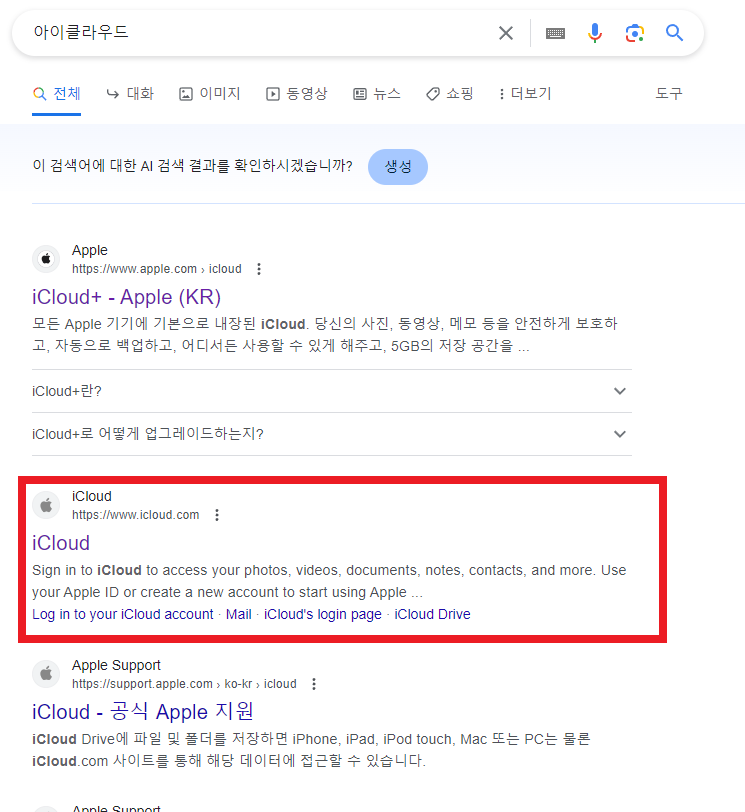Click into the search field containing 아이클라우드
Image resolution: width=745 pixels, height=812 pixels.
[250, 33]
